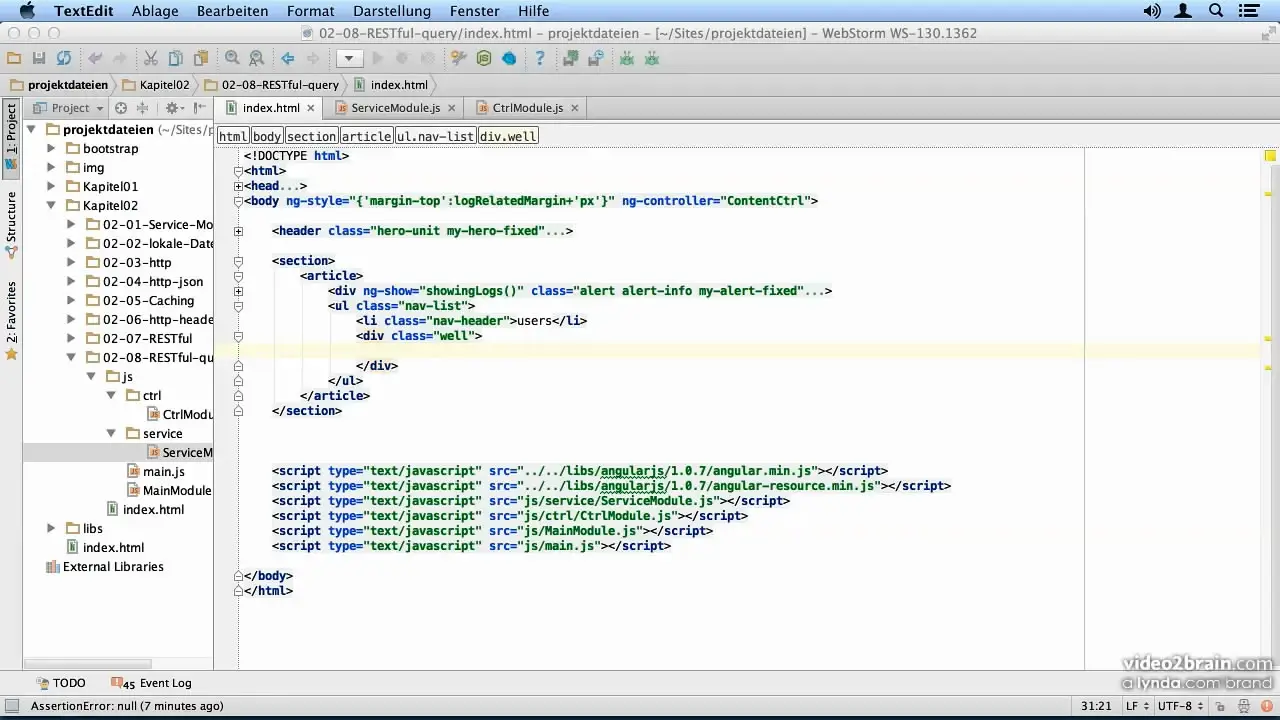The height and width of the screenshot is (720, 1280).
Task: Open the Bearbeiten menu
Action: point(233,11)
